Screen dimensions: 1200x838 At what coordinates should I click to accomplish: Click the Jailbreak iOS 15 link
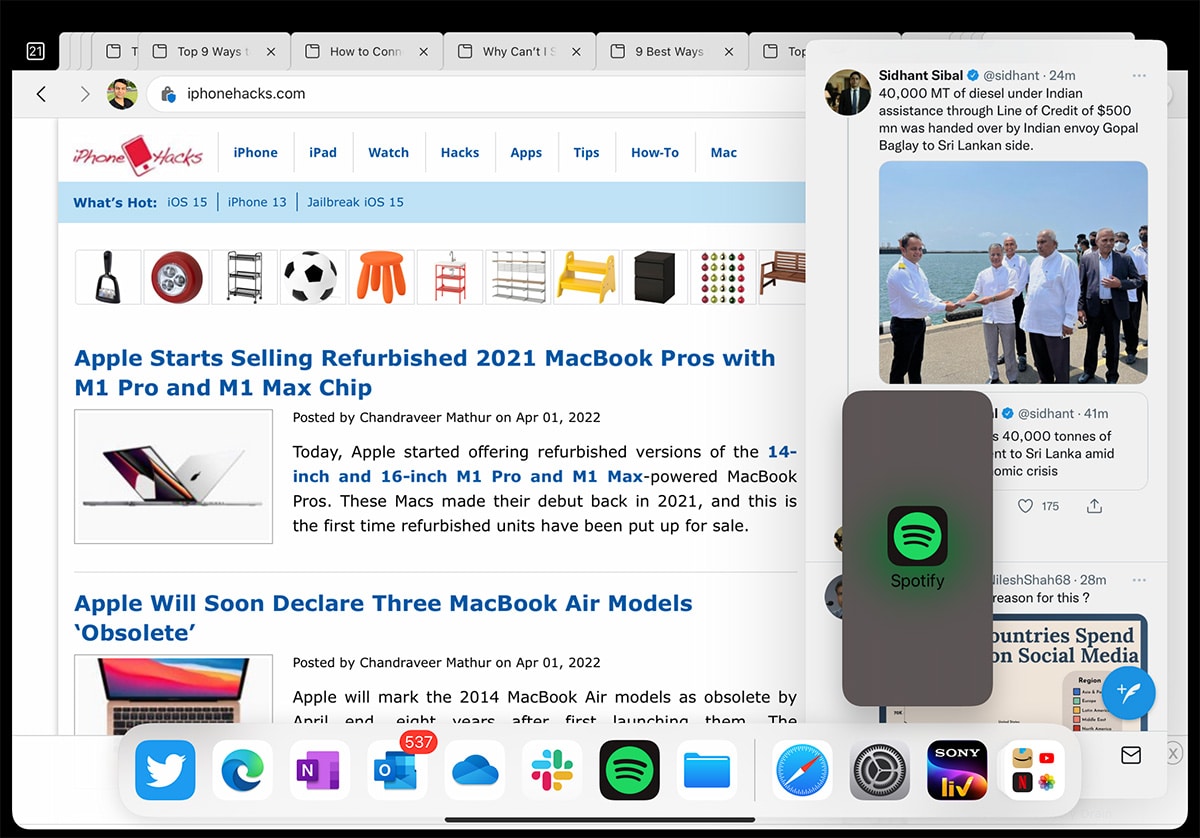click(x=355, y=202)
